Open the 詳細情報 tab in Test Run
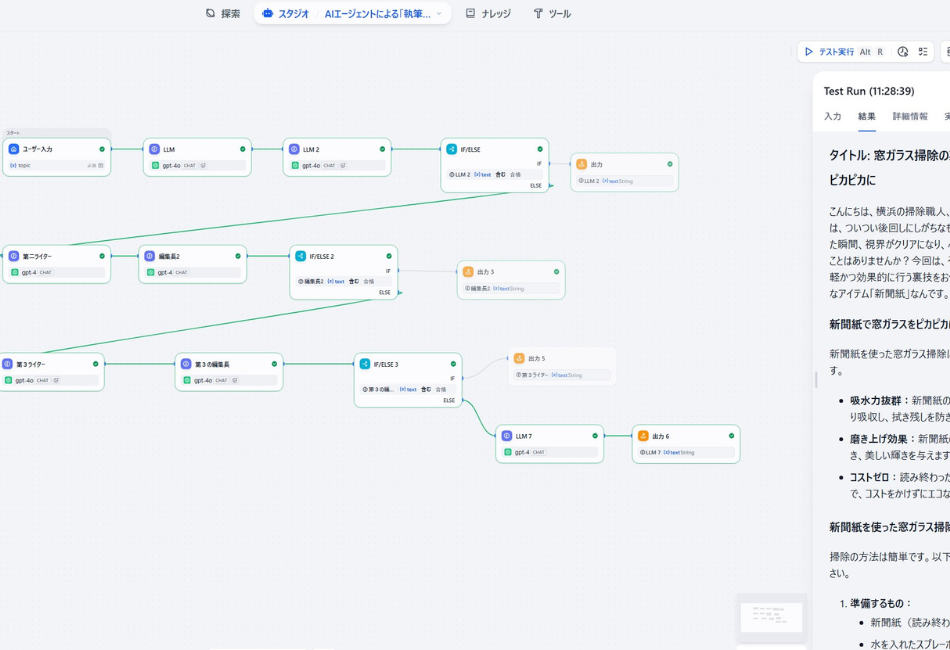 pos(909,117)
